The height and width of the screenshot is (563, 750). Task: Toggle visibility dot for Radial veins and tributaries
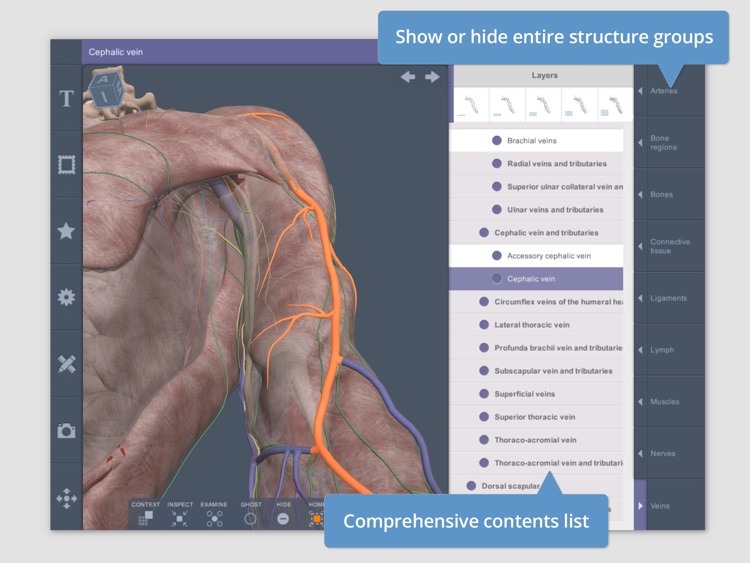[x=496, y=163]
